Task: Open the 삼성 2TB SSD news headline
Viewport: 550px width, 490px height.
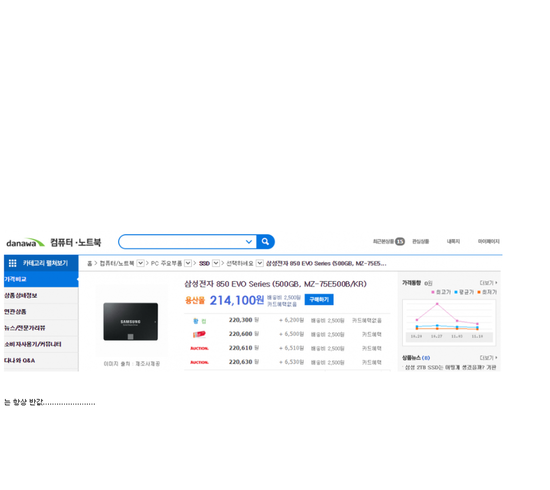Action: pyautogui.click(x=450, y=367)
